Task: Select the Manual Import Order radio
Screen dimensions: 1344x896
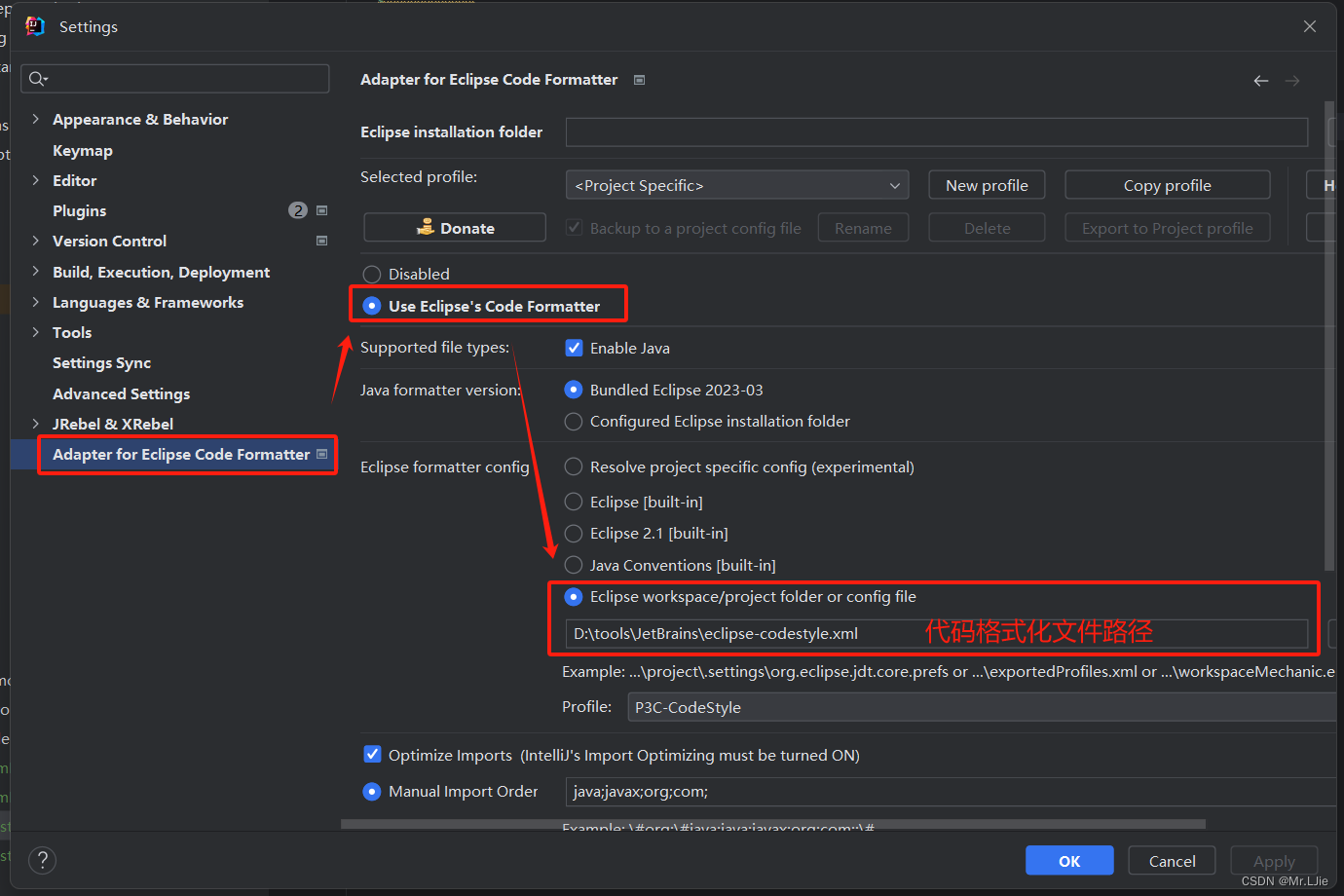Action: coord(372,791)
